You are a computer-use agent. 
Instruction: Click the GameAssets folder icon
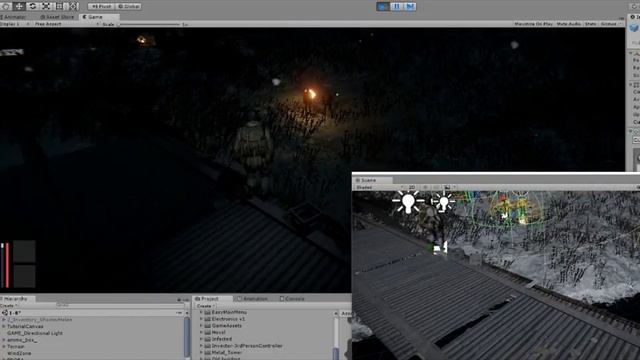point(207,326)
